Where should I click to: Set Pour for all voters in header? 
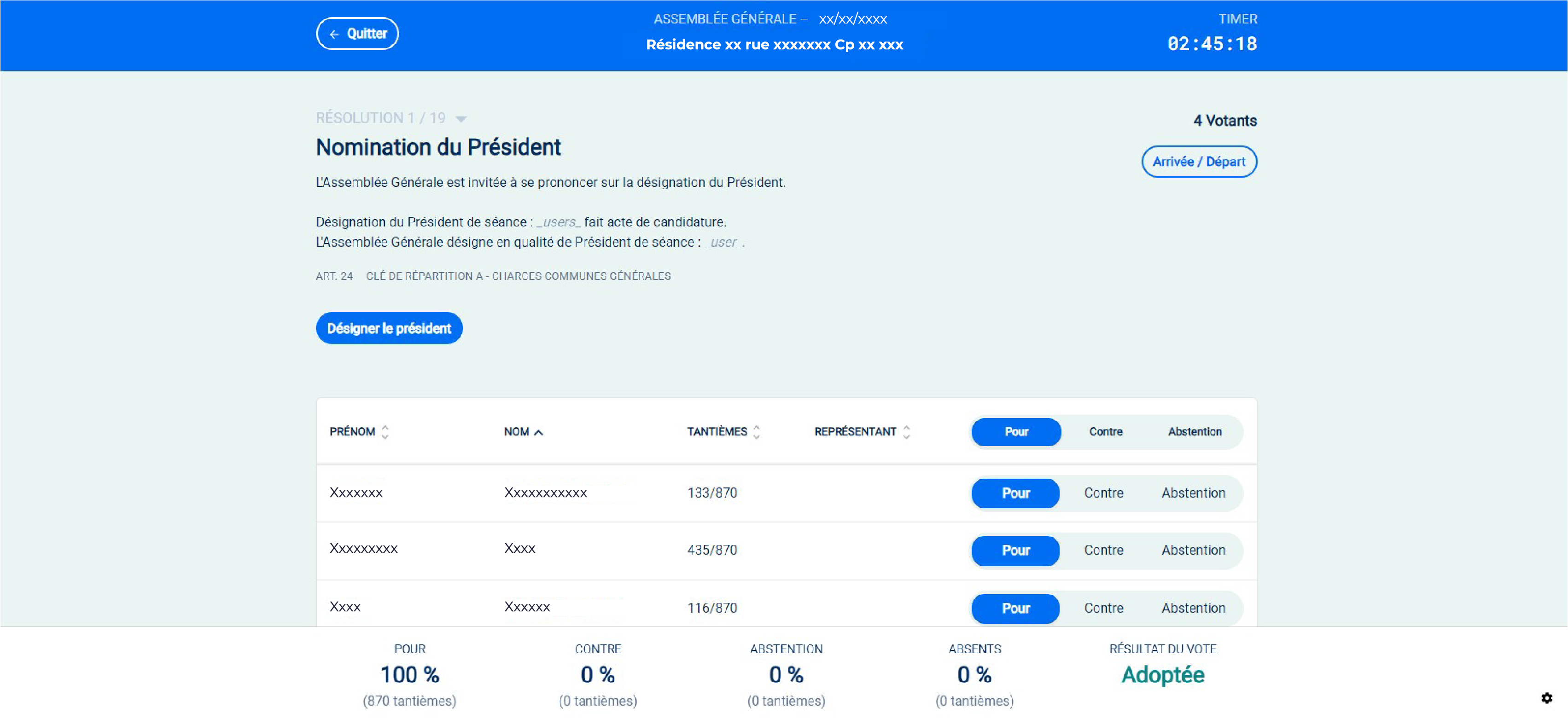click(x=1016, y=432)
